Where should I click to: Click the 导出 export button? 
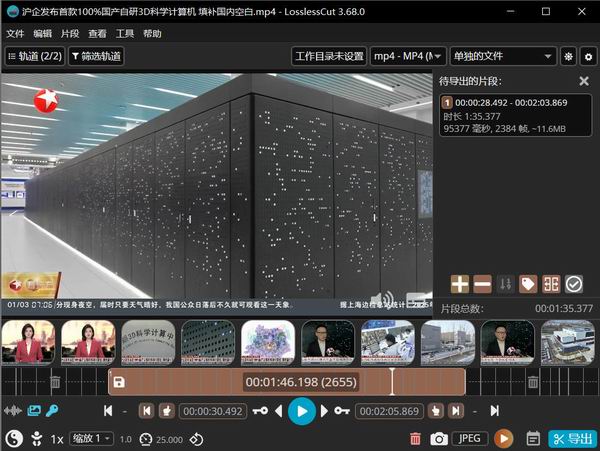572,438
